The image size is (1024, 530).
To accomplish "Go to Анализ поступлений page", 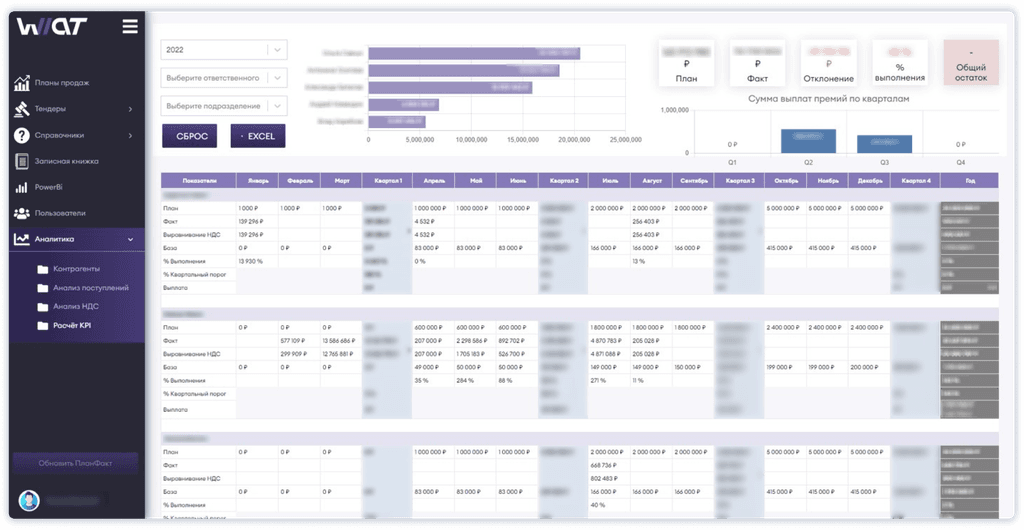I will (90, 288).
